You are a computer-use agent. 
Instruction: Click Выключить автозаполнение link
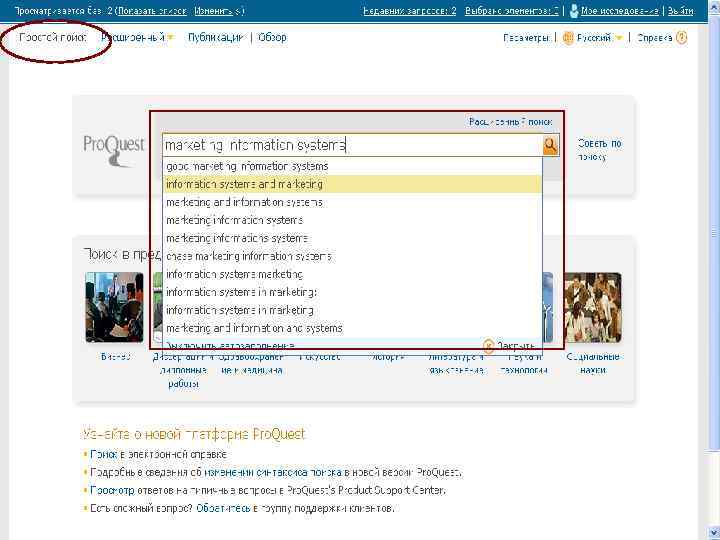click(x=230, y=345)
